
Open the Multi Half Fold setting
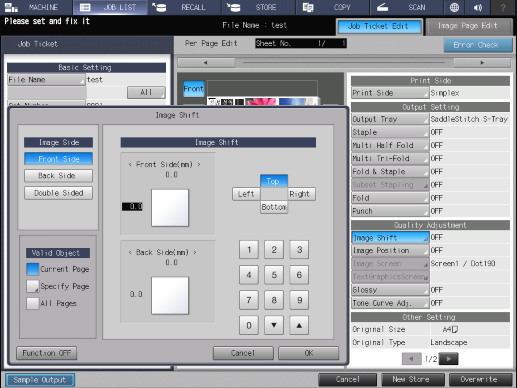pos(390,145)
